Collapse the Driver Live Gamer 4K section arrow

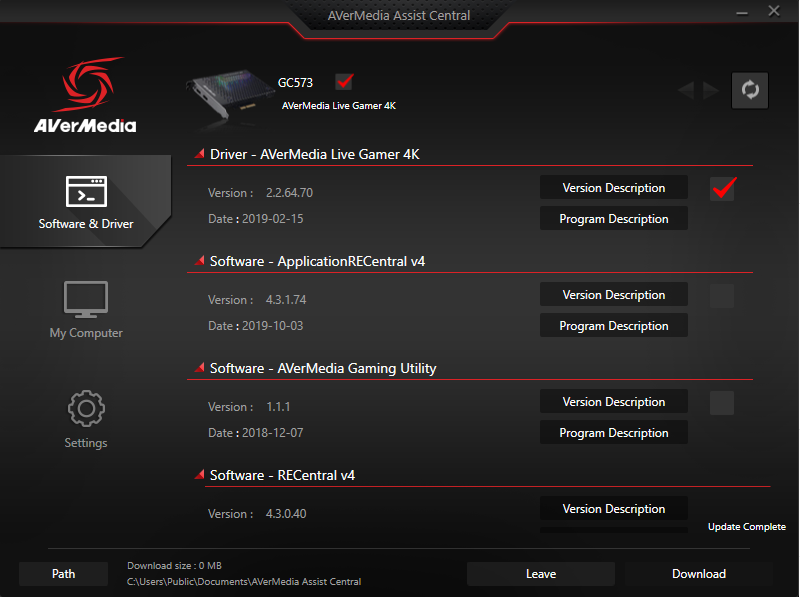coord(199,153)
